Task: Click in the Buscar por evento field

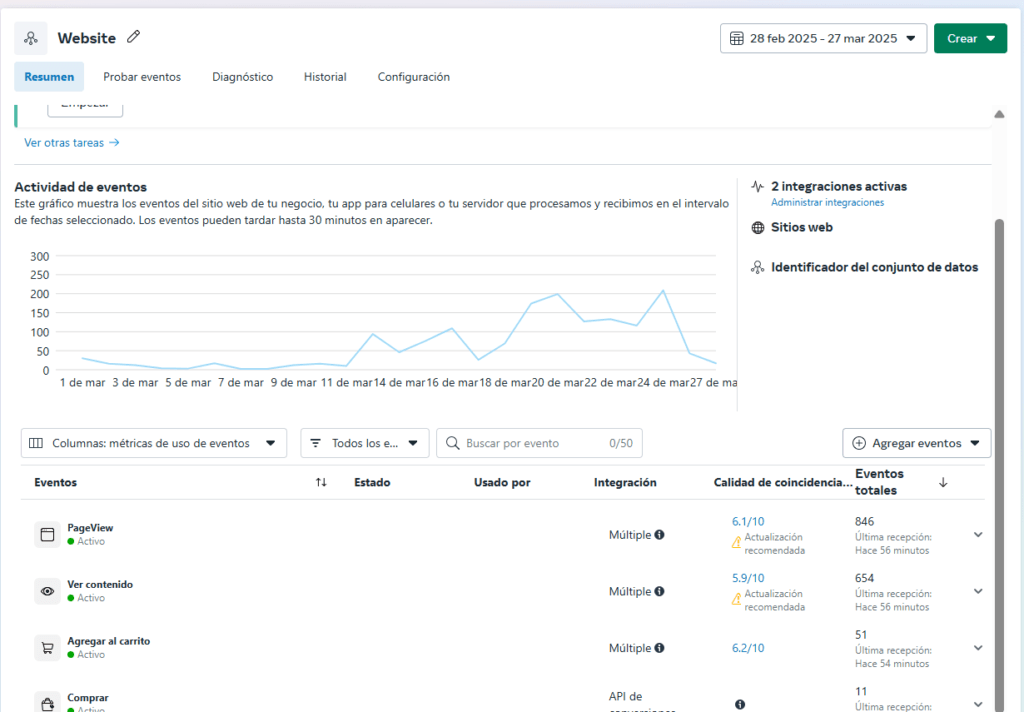Action: click(539, 443)
